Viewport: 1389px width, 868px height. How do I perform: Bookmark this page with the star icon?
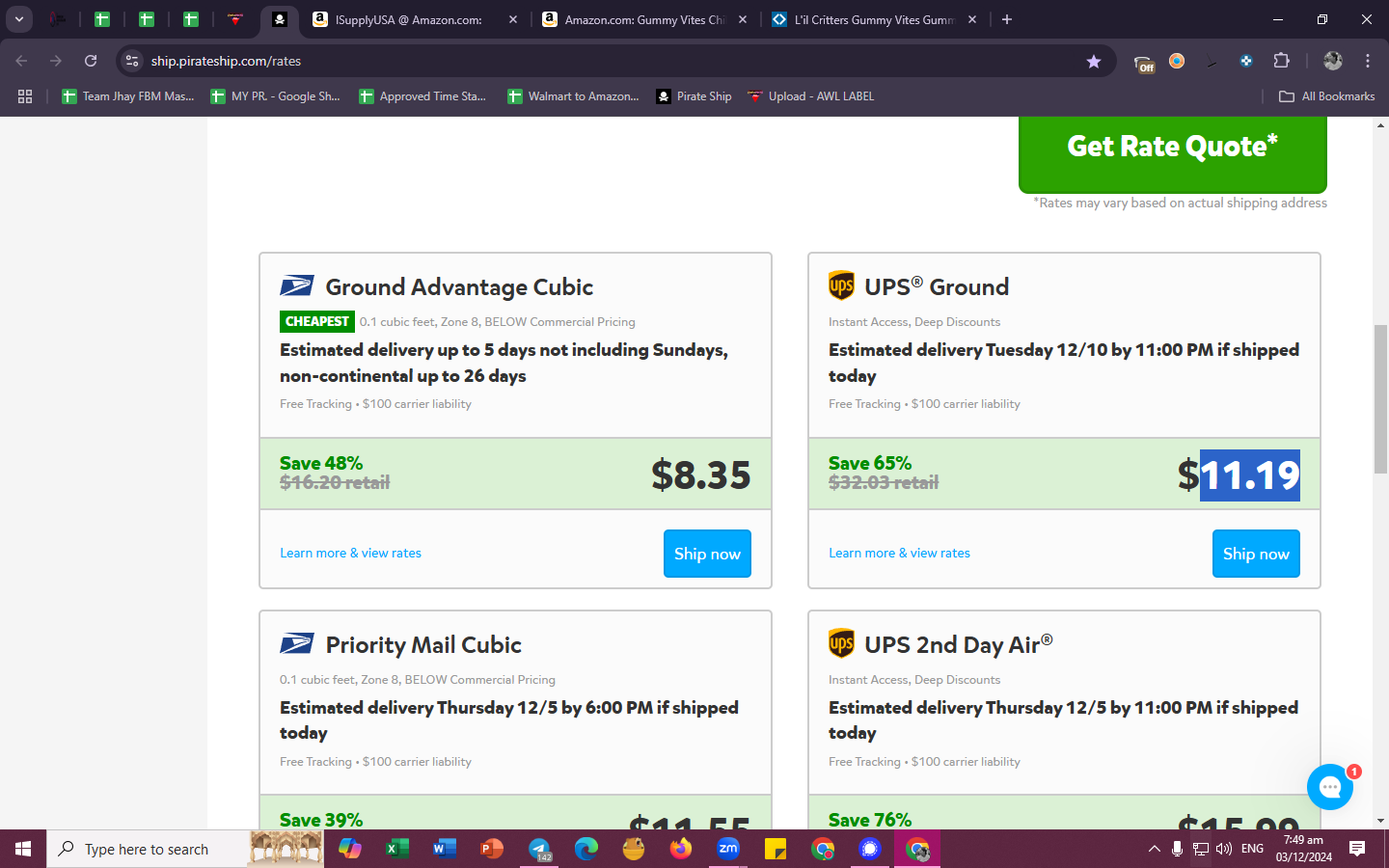[x=1094, y=61]
